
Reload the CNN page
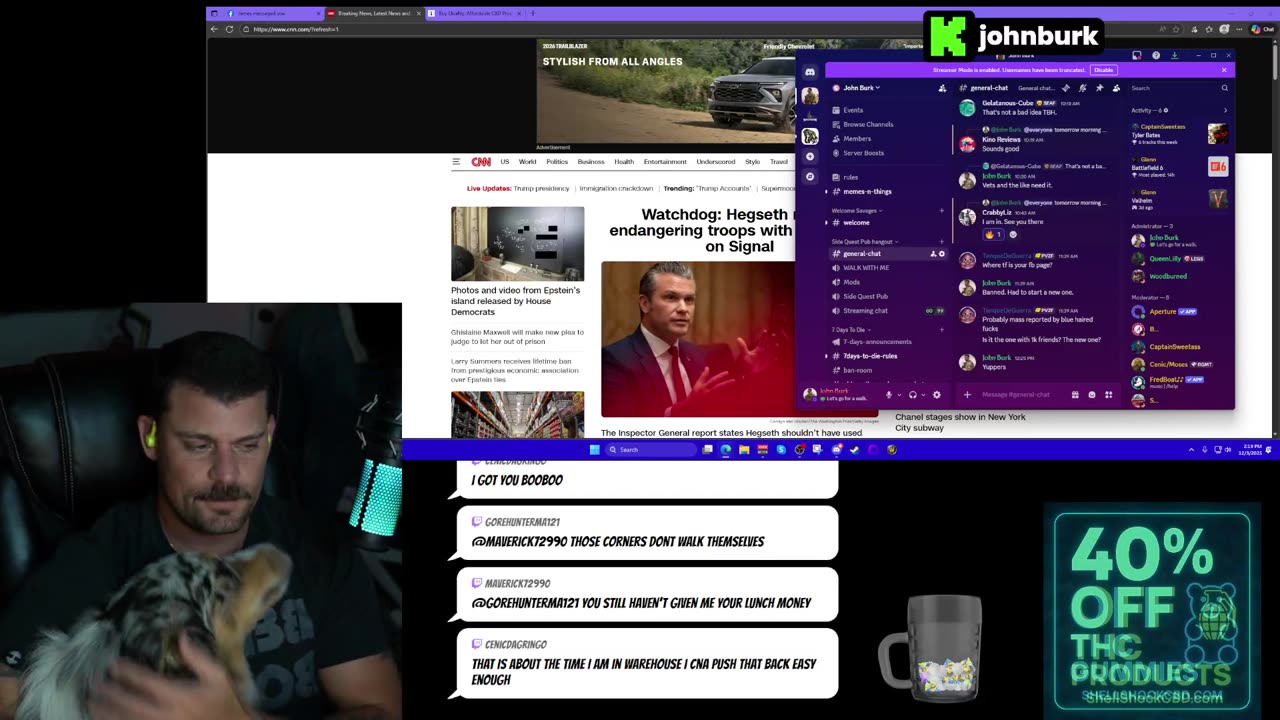230,29
